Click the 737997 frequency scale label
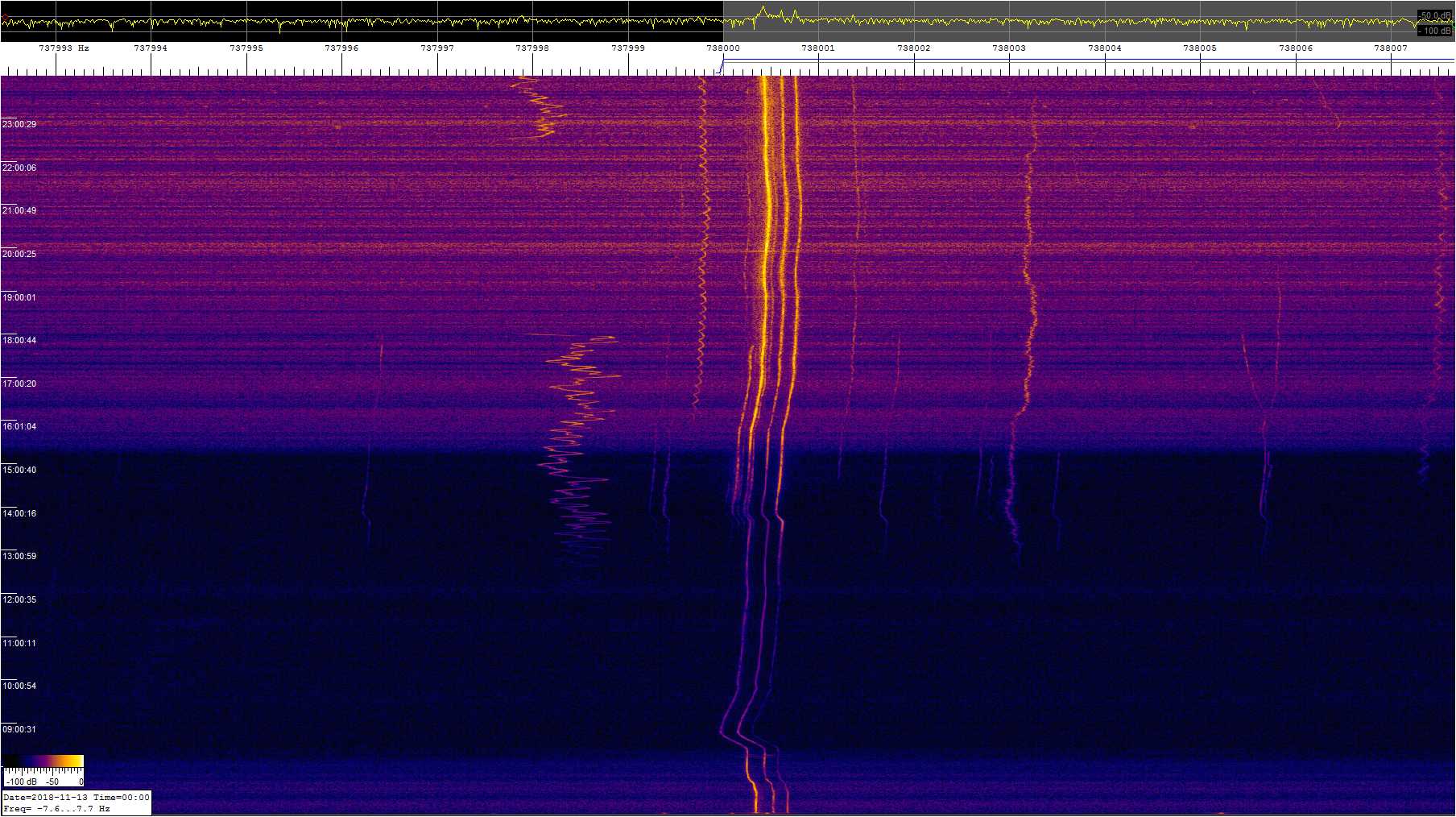Screen dimensions: 1456x817 click(437, 48)
